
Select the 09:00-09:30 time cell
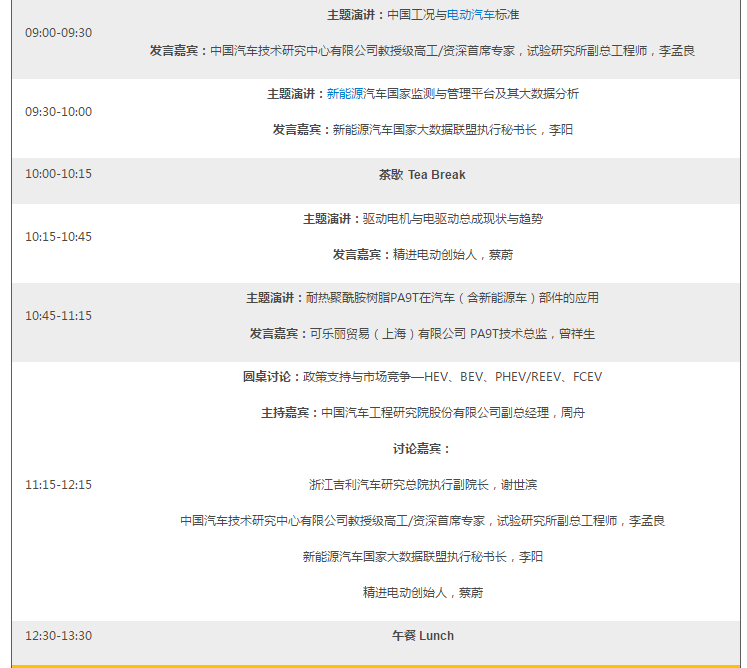58,33
